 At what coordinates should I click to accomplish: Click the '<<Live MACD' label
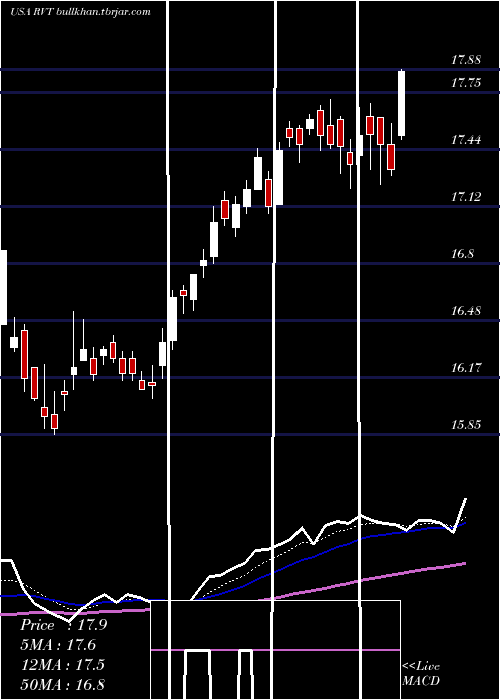coord(421,673)
